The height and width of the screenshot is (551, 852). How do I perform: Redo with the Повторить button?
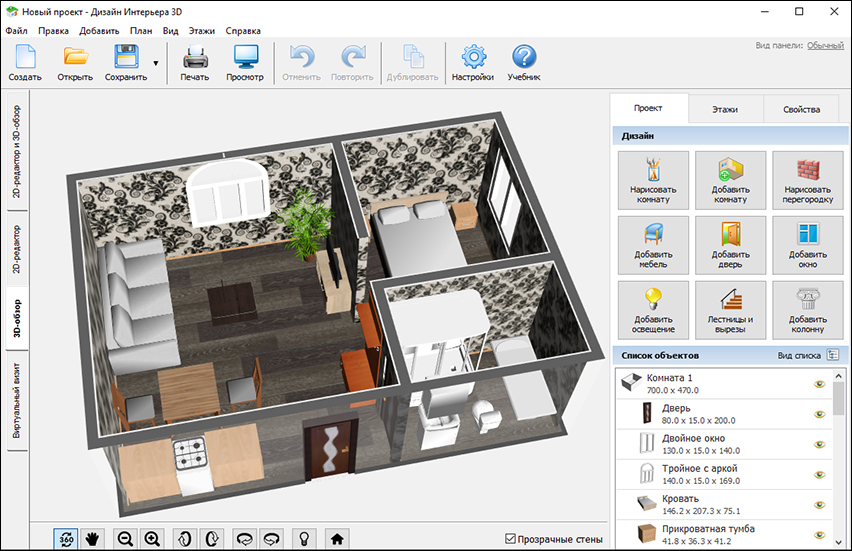click(352, 62)
